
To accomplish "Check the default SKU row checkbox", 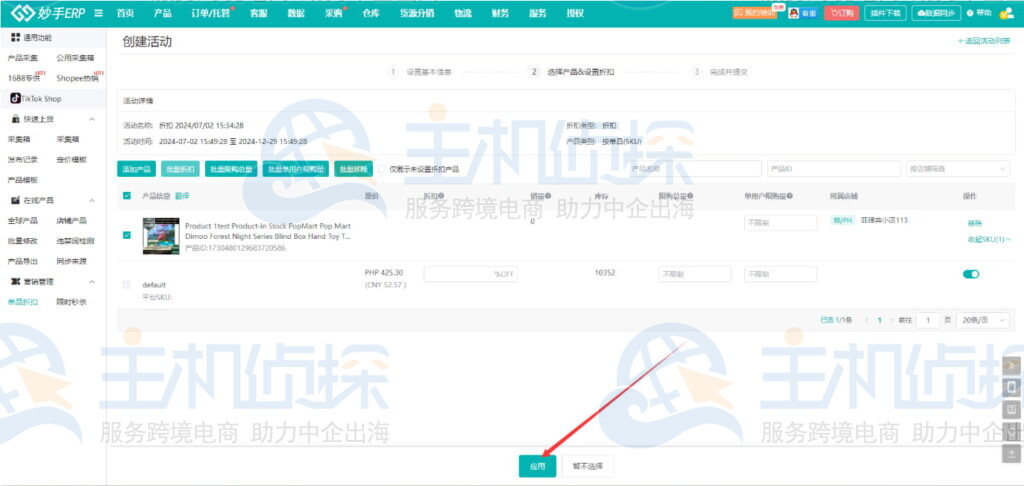I will [127, 284].
